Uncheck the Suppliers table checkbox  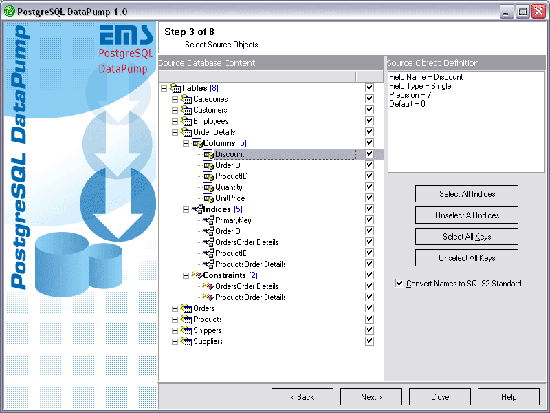tap(369, 341)
